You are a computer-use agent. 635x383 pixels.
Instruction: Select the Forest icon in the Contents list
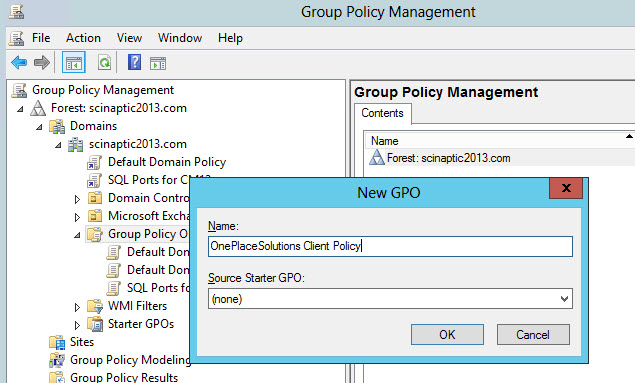tap(377, 157)
